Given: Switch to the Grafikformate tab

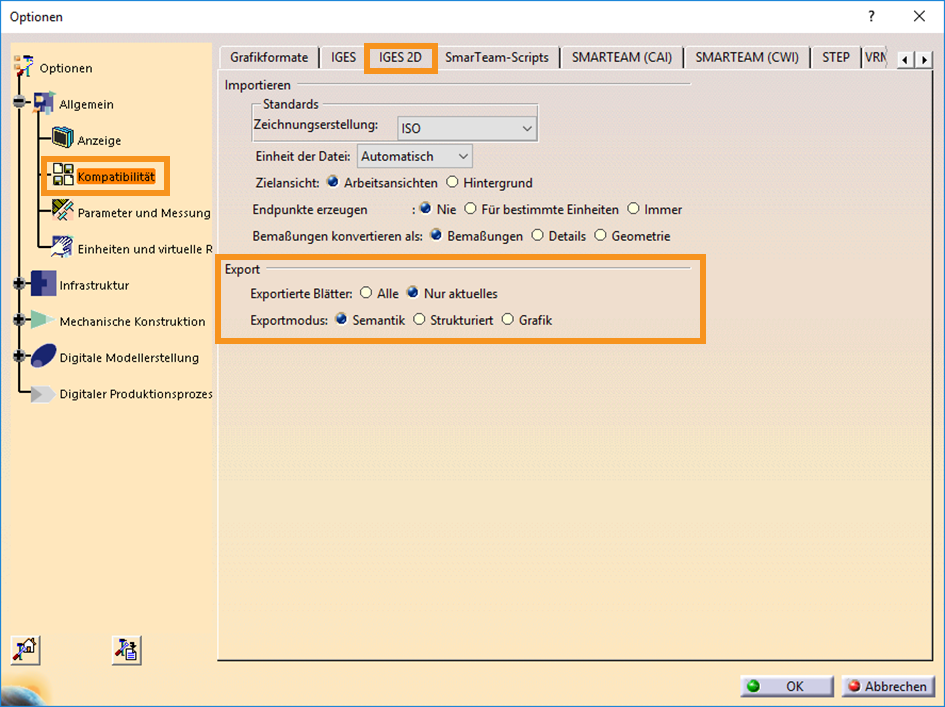Looking at the screenshot, I should pos(269,57).
